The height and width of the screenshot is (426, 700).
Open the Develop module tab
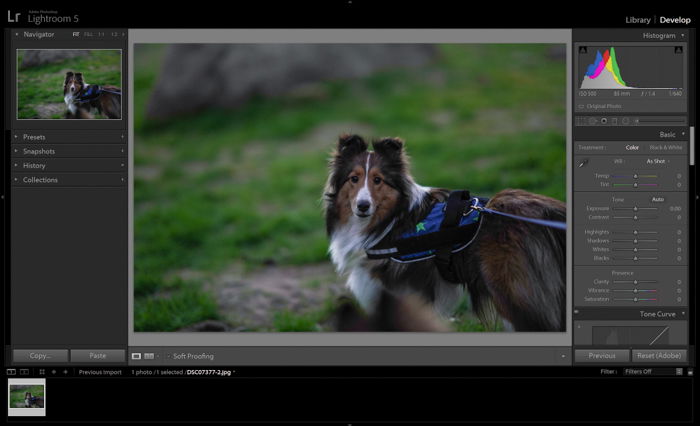pos(675,20)
